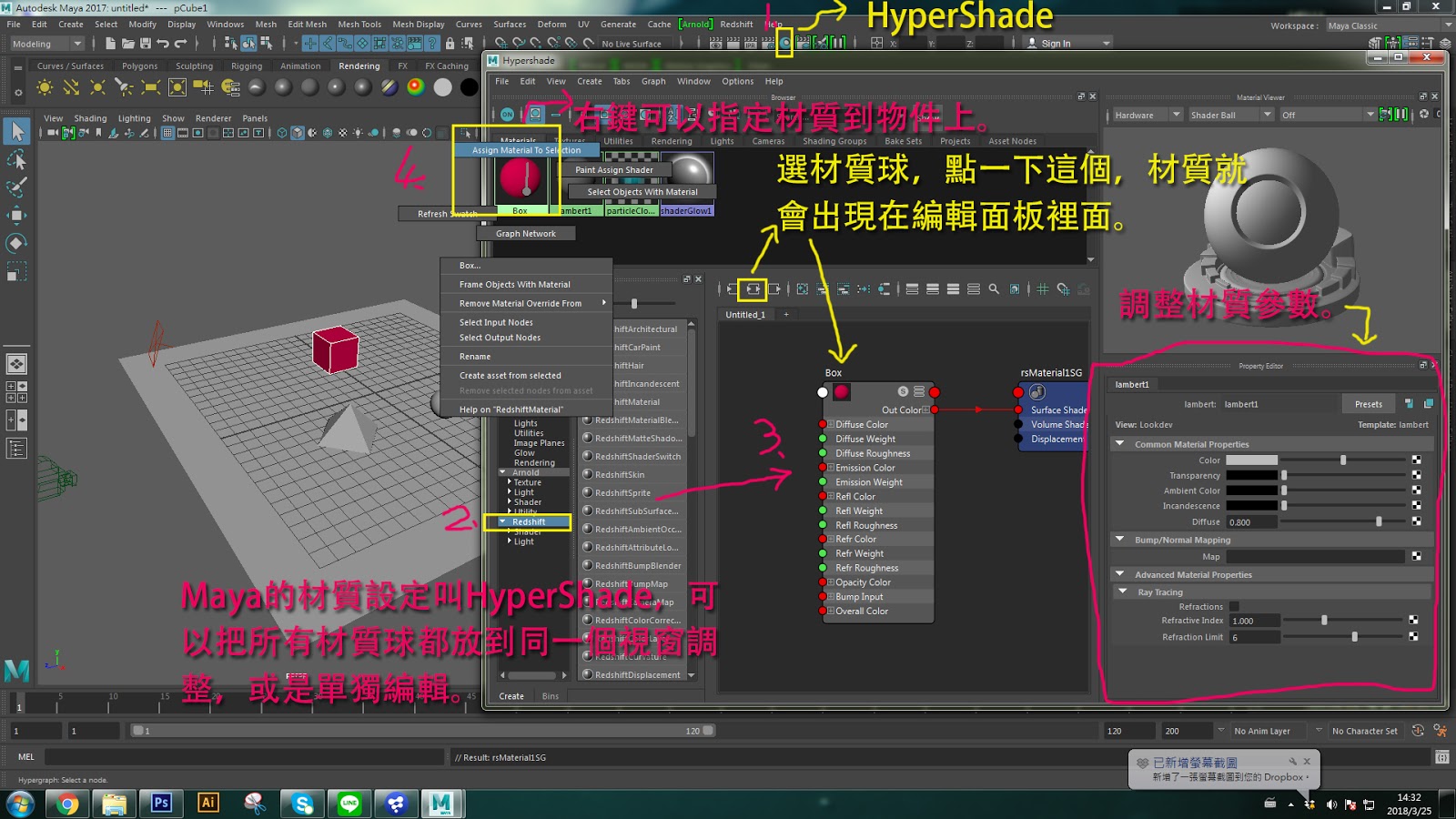1456x819 pixels.
Task: Select the ambient light shelf icon
Action: pyautogui.click(x=44, y=87)
